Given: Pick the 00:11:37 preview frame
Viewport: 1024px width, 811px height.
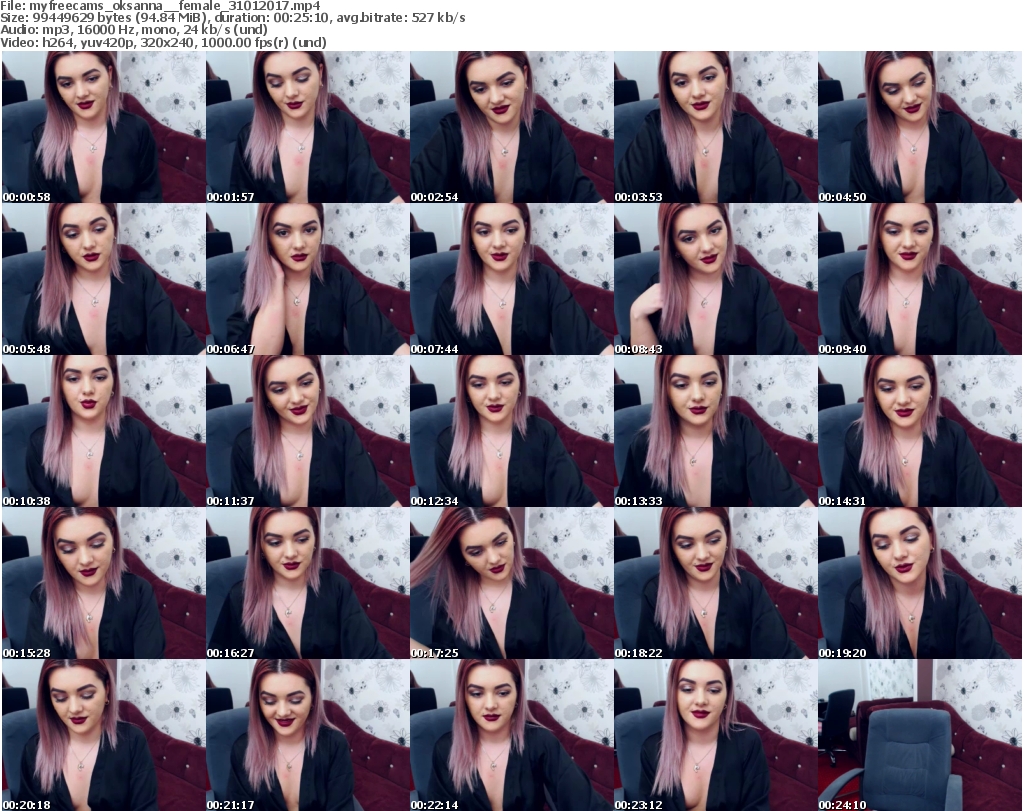Looking at the screenshot, I should [x=308, y=431].
